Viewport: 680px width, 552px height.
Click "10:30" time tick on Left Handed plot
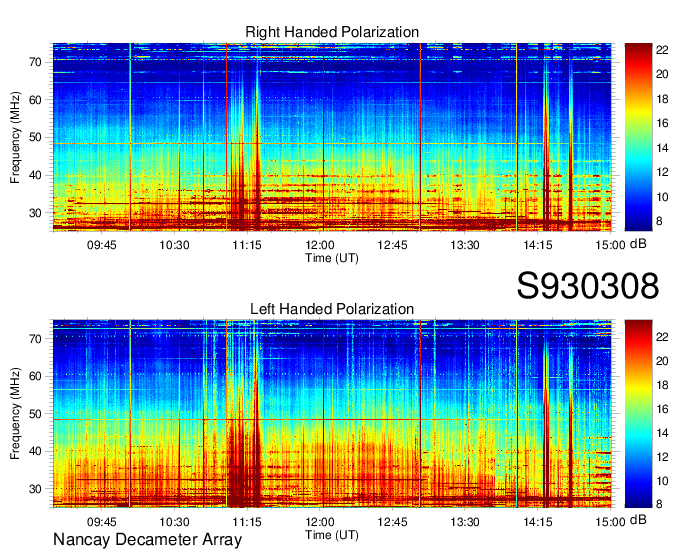[x=174, y=522]
